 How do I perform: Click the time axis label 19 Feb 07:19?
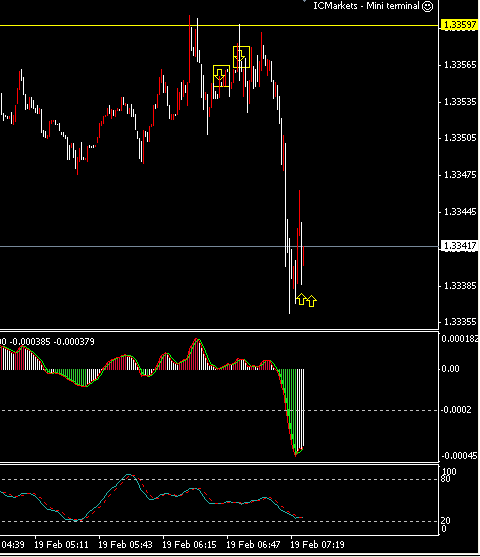[317, 545]
